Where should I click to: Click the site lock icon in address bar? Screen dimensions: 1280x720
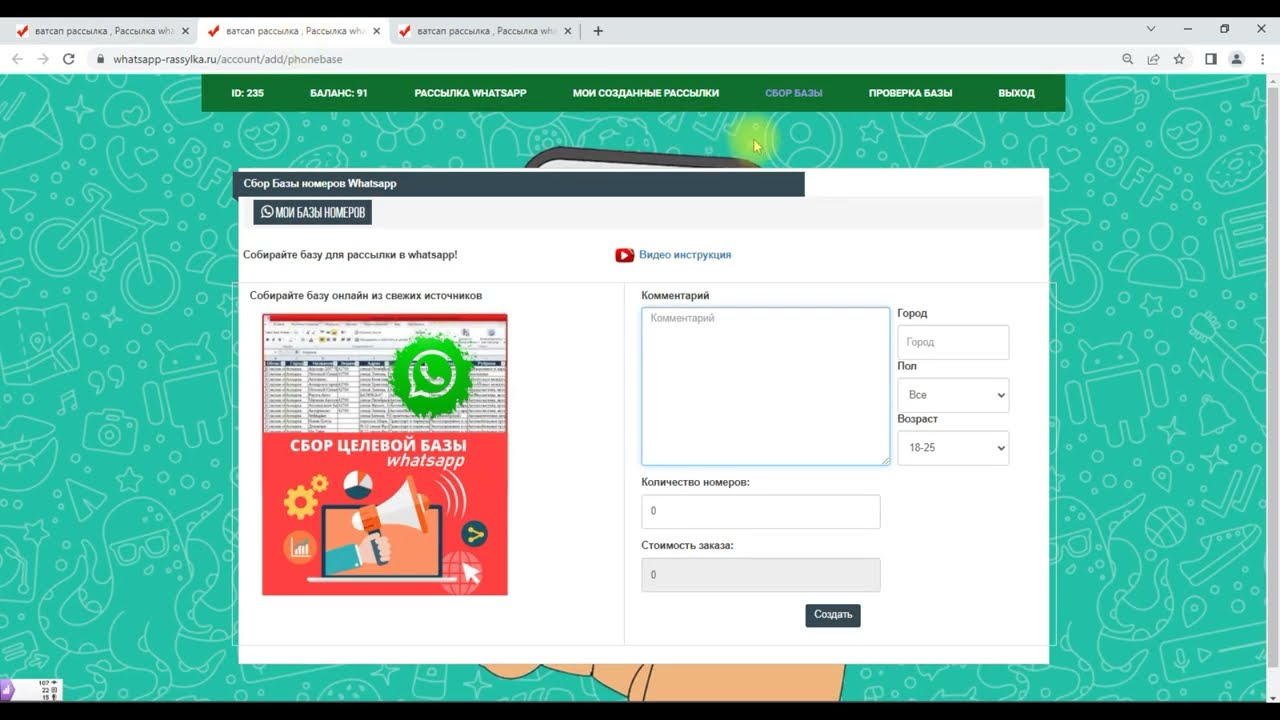tap(100, 59)
